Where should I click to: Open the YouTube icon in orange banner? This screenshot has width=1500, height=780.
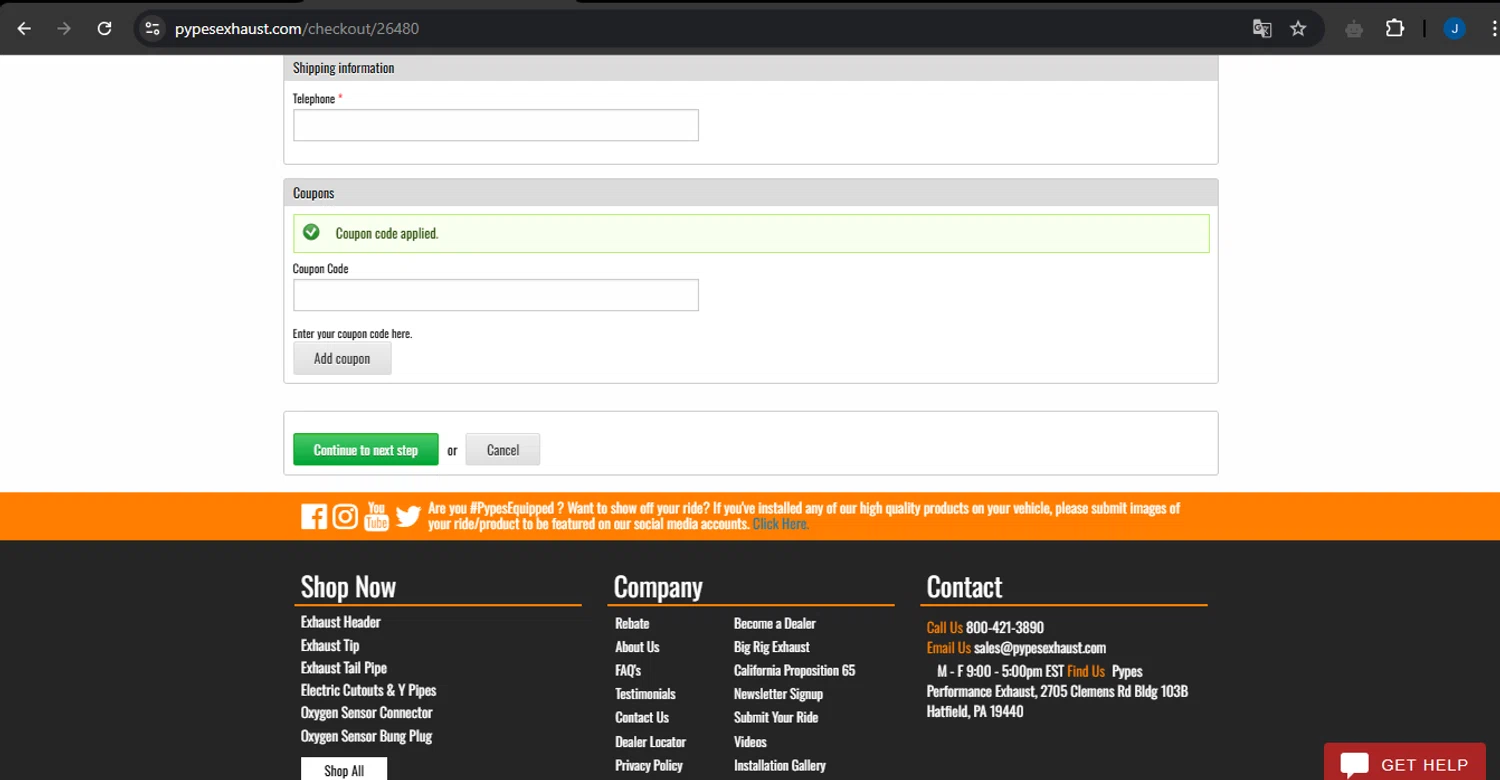(x=376, y=516)
